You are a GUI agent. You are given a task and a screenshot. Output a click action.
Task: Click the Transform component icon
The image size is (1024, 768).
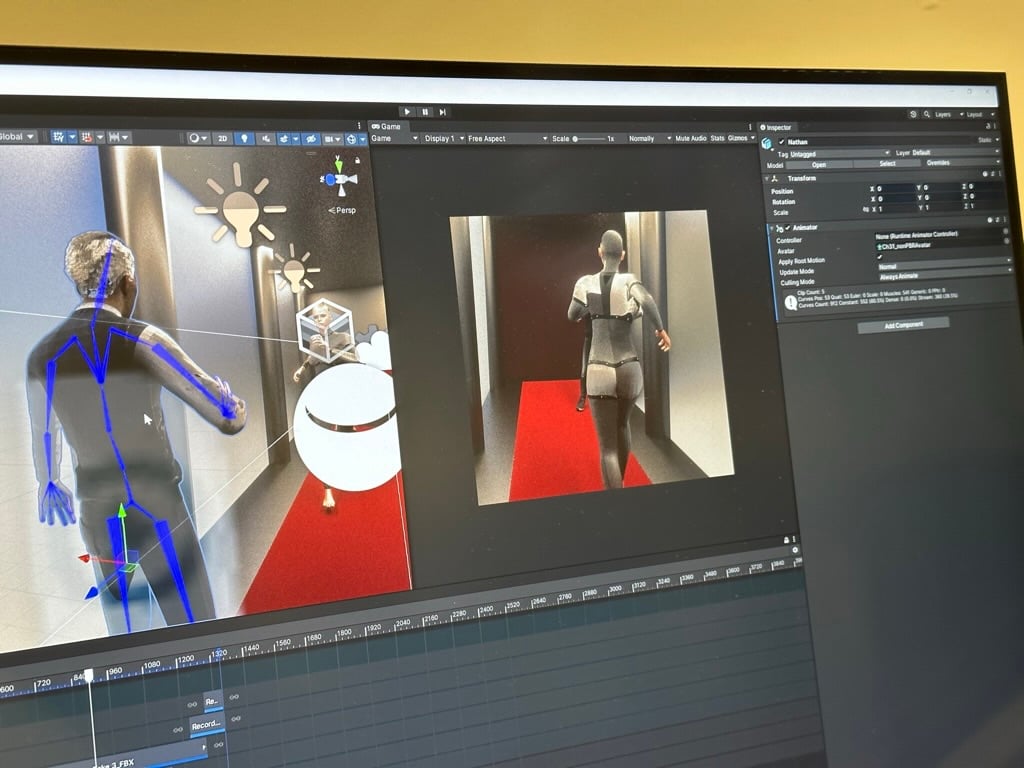[773, 178]
